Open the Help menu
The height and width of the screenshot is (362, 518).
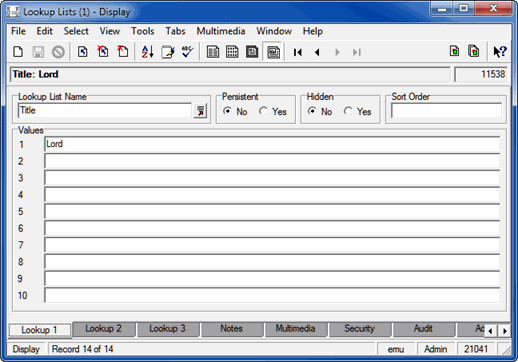(x=313, y=31)
